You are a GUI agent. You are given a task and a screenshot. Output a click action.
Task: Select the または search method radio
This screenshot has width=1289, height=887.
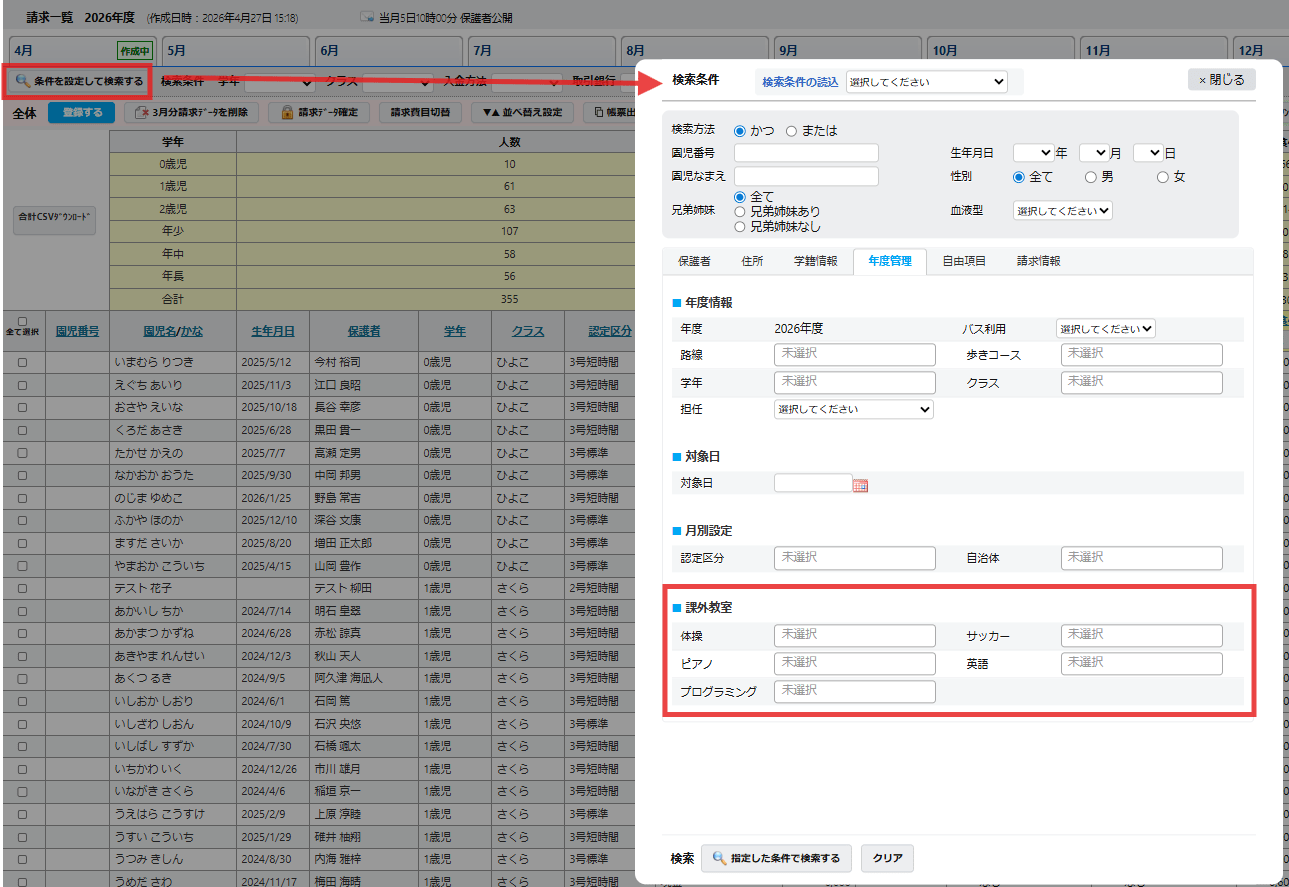792,131
